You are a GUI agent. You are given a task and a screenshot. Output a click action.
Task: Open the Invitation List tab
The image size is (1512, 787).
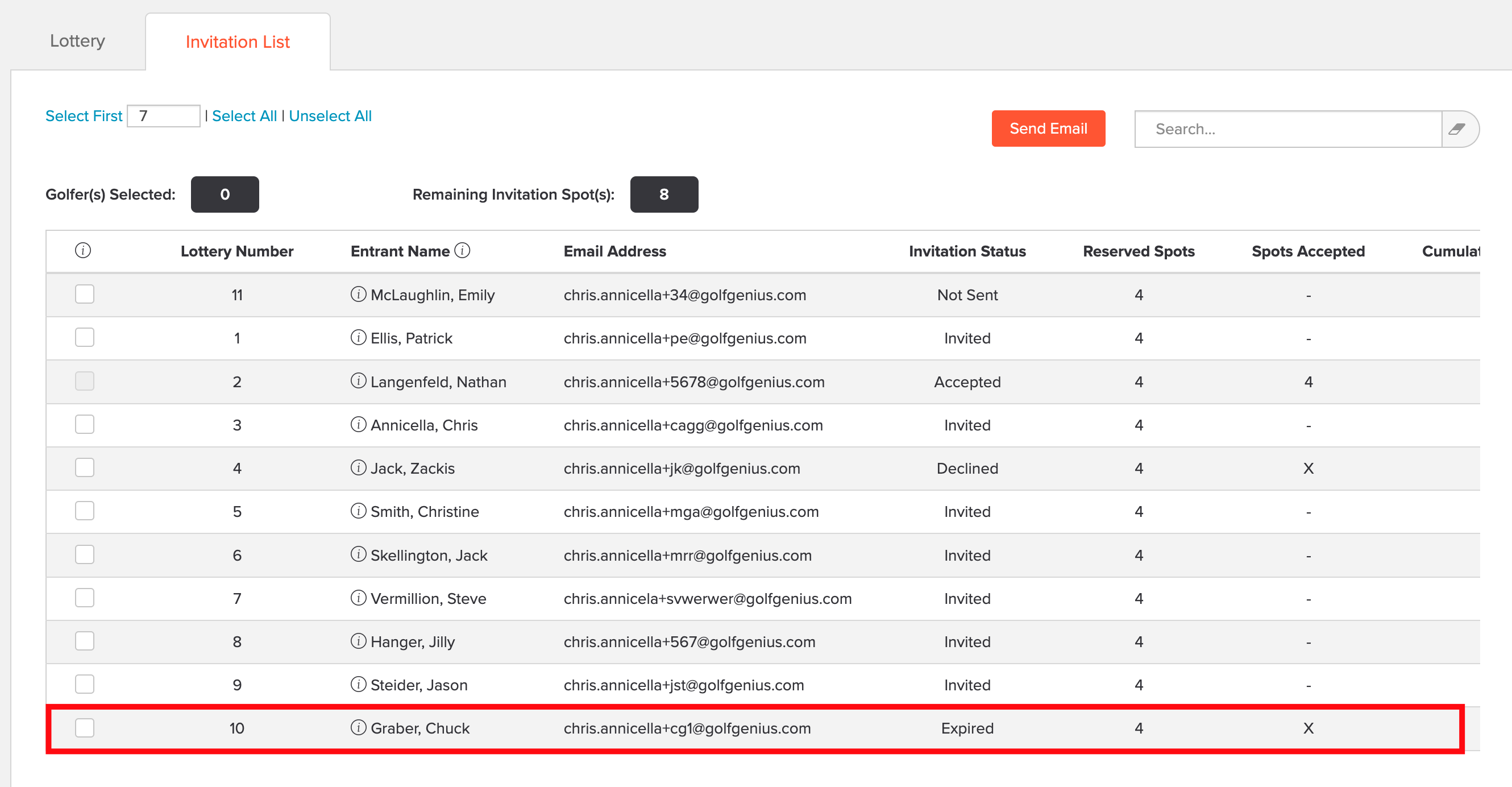click(x=237, y=42)
